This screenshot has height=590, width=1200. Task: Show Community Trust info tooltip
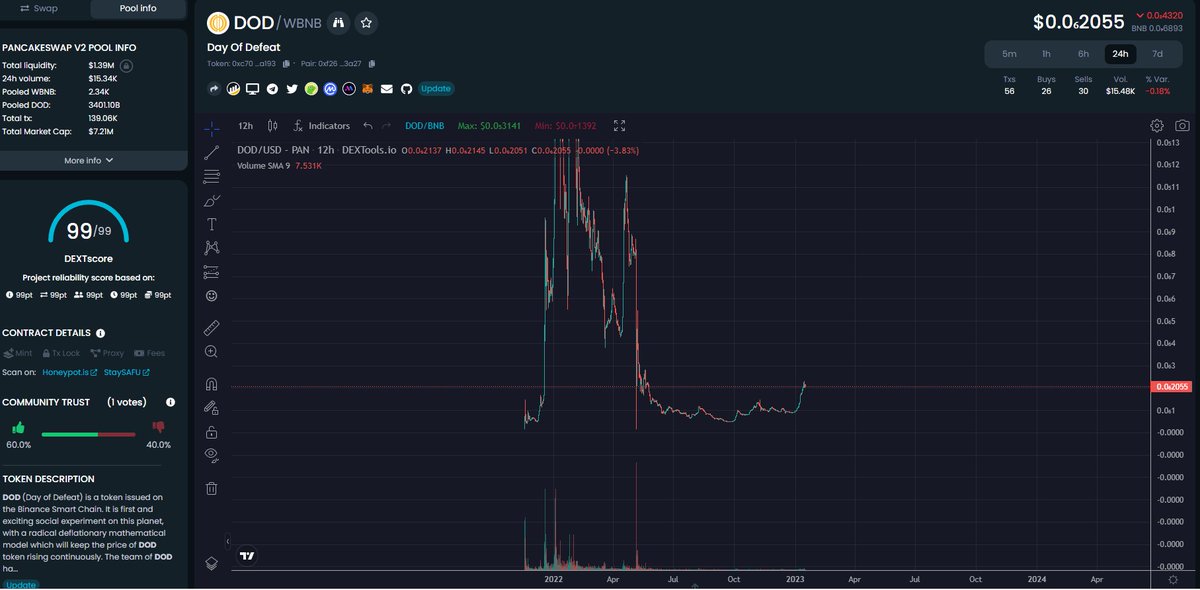pos(170,402)
